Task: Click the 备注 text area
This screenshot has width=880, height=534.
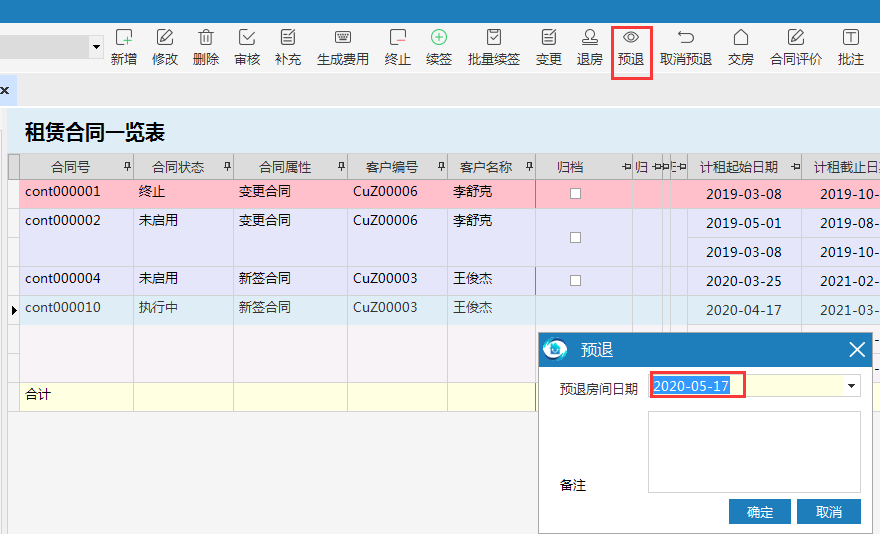Action: [x=754, y=452]
